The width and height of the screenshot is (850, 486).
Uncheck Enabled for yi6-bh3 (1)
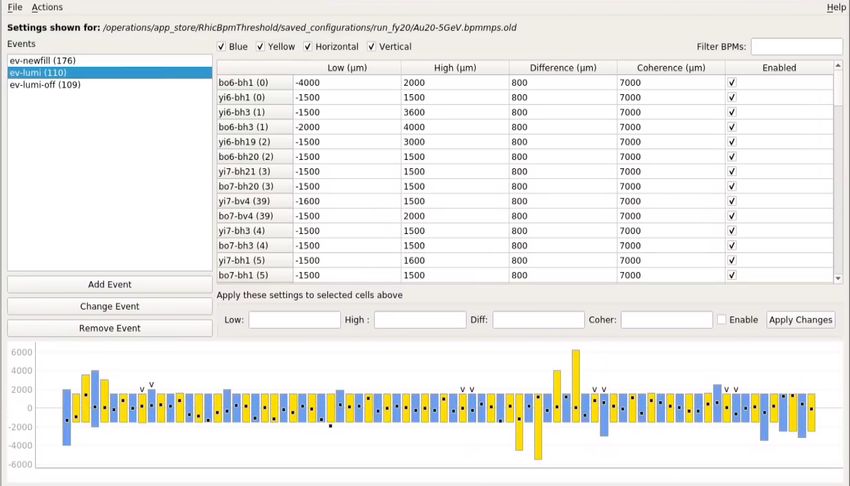(732, 112)
